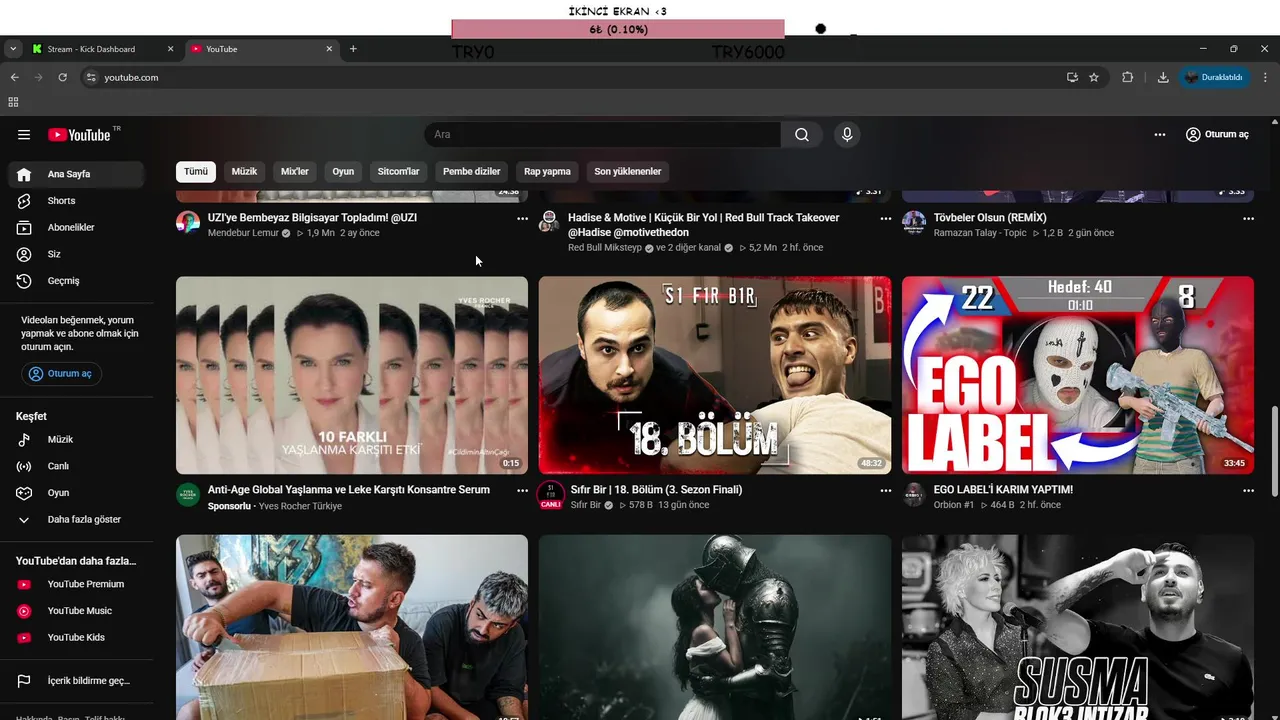Open the Yves Rocher ad thumbnail
This screenshot has width=1280, height=720.
point(352,375)
